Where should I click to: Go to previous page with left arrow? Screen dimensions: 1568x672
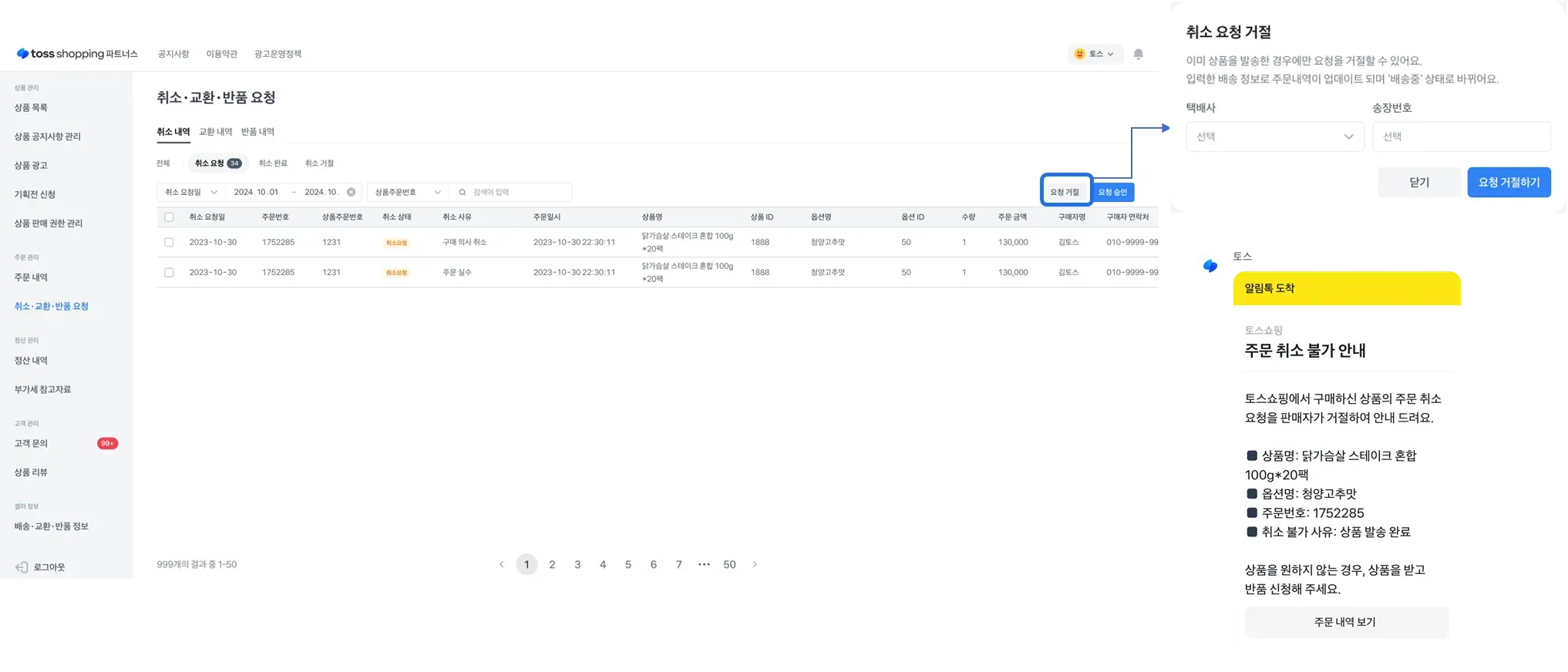click(502, 564)
